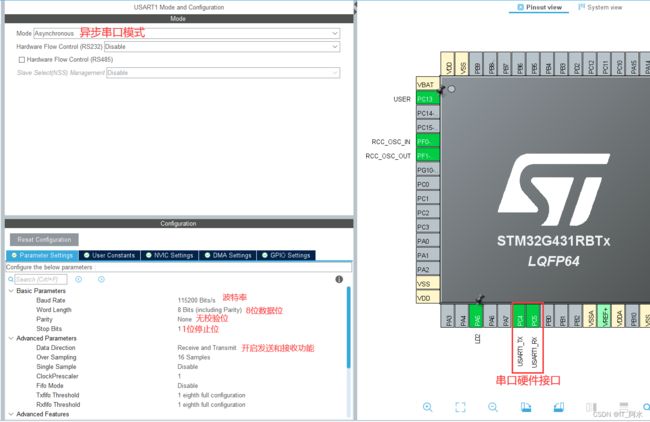This screenshot has width=650, height=422.
Task: Click the PG10 pin on left side
Action: coord(428,170)
